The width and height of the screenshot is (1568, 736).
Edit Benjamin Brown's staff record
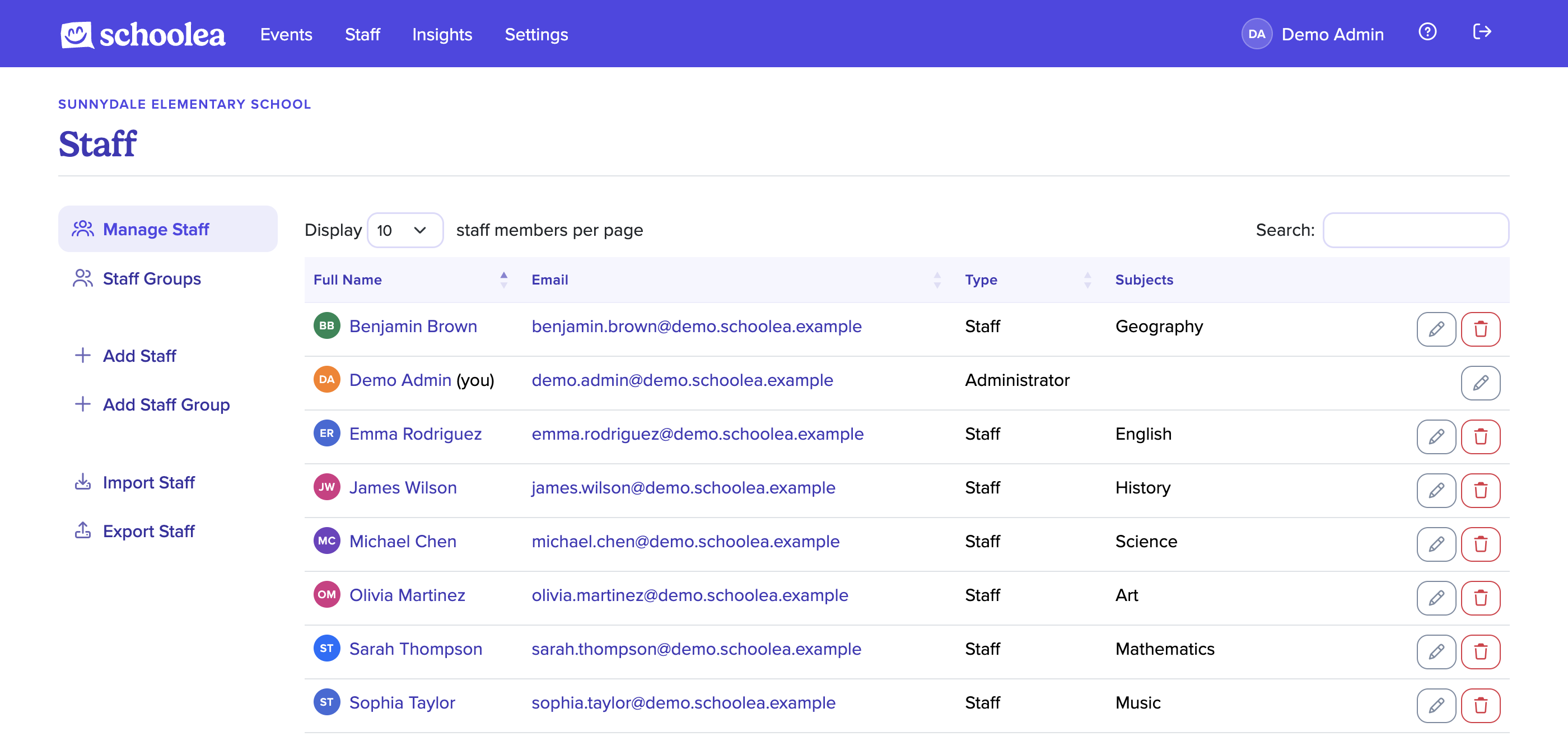(x=1436, y=329)
